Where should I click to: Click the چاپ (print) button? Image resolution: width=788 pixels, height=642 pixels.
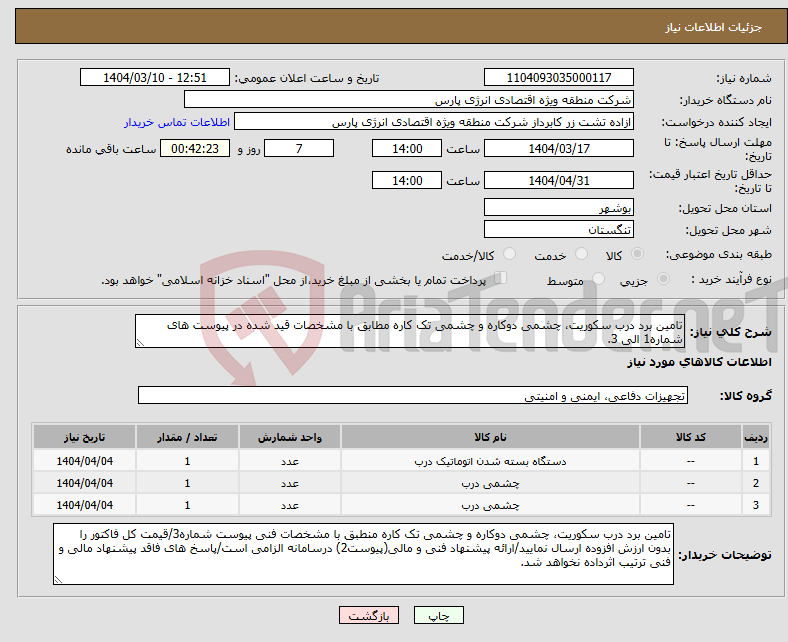coord(438,615)
